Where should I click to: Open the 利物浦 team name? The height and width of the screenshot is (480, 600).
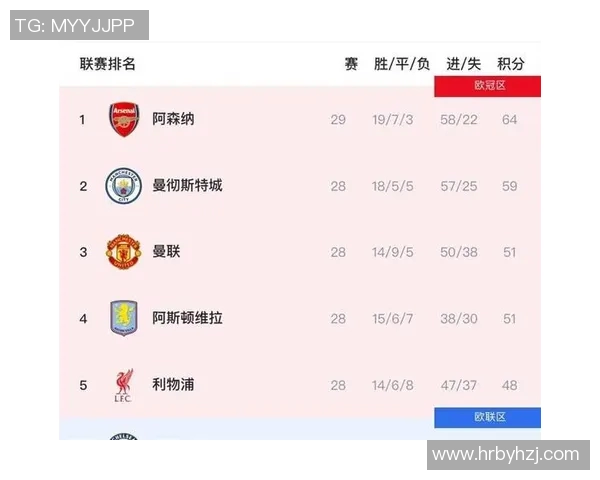(x=173, y=385)
